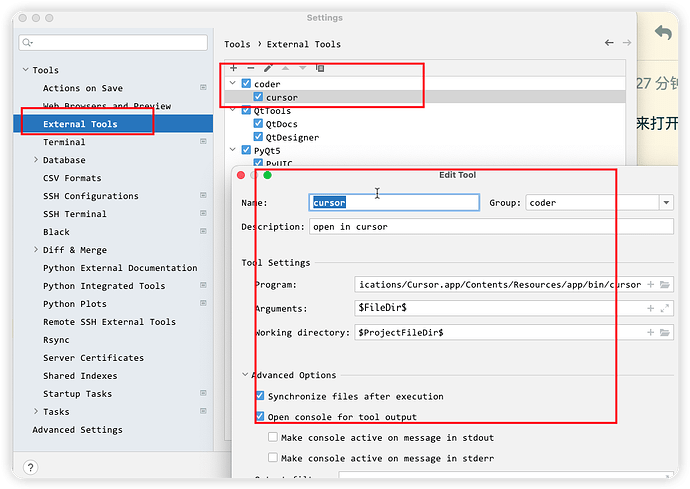The image size is (690, 489).
Task: Disable Open console for tool output
Action: (x=260, y=416)
